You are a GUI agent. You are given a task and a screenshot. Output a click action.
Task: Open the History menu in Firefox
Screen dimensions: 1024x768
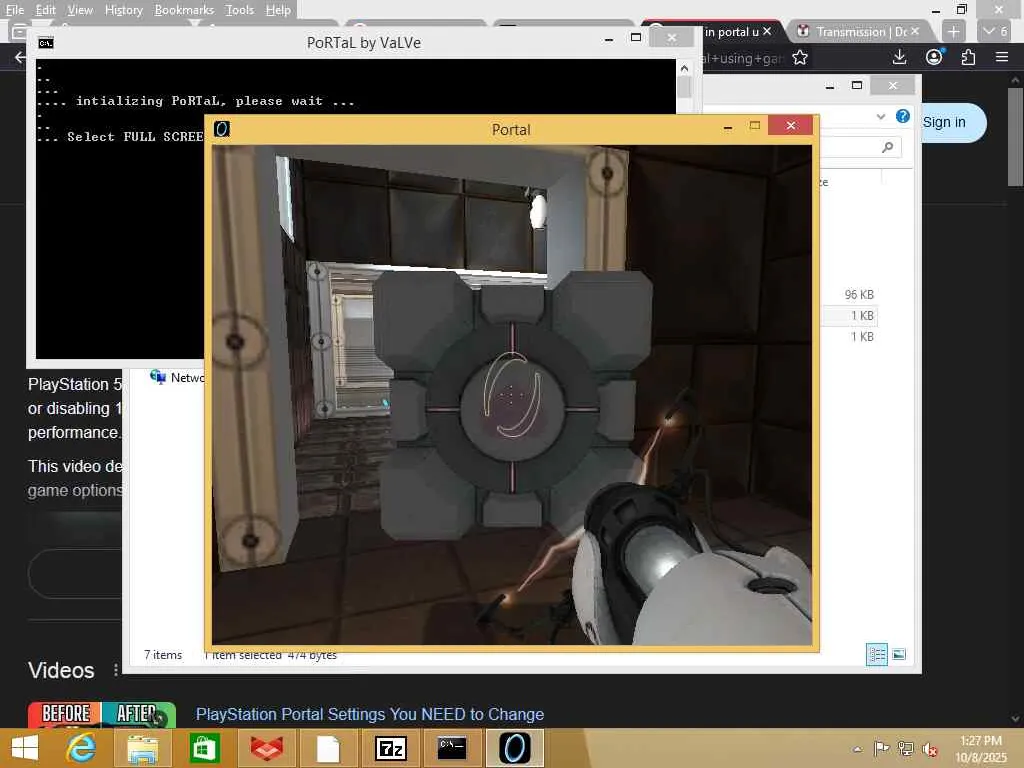tap(123, 10)
